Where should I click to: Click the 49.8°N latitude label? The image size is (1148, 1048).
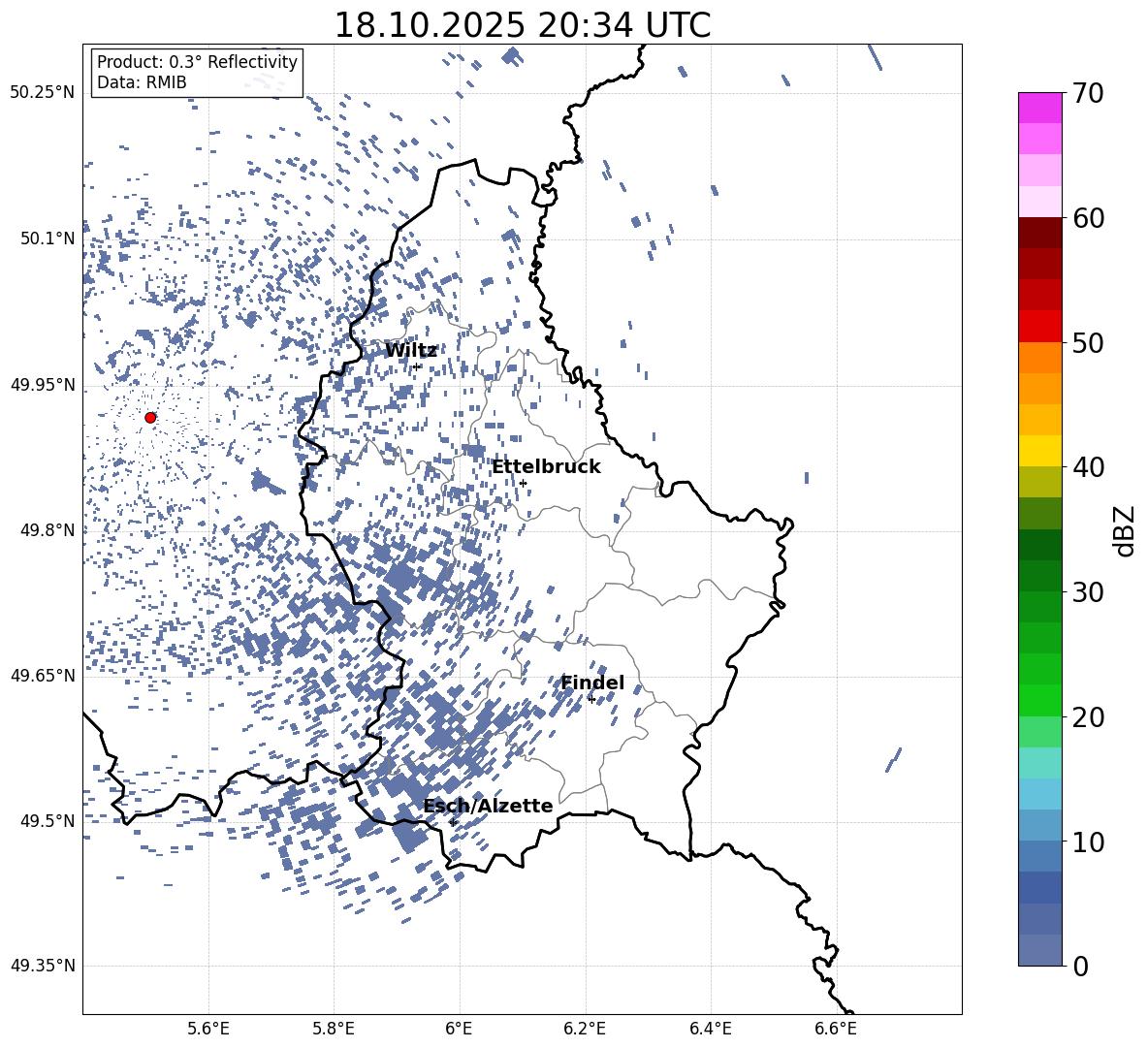(48, 530)
